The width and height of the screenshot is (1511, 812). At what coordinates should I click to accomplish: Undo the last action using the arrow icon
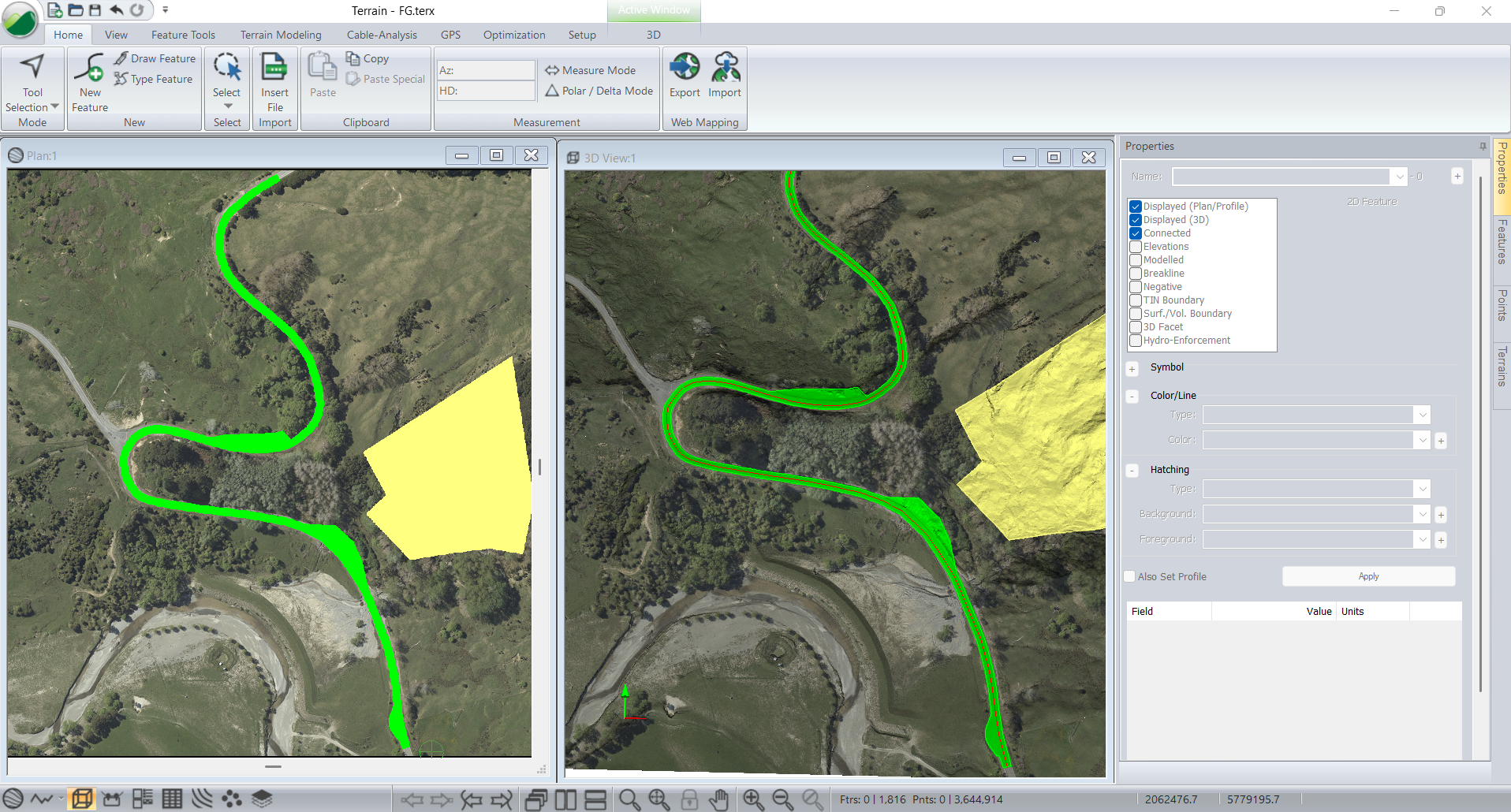pos(116,10)
